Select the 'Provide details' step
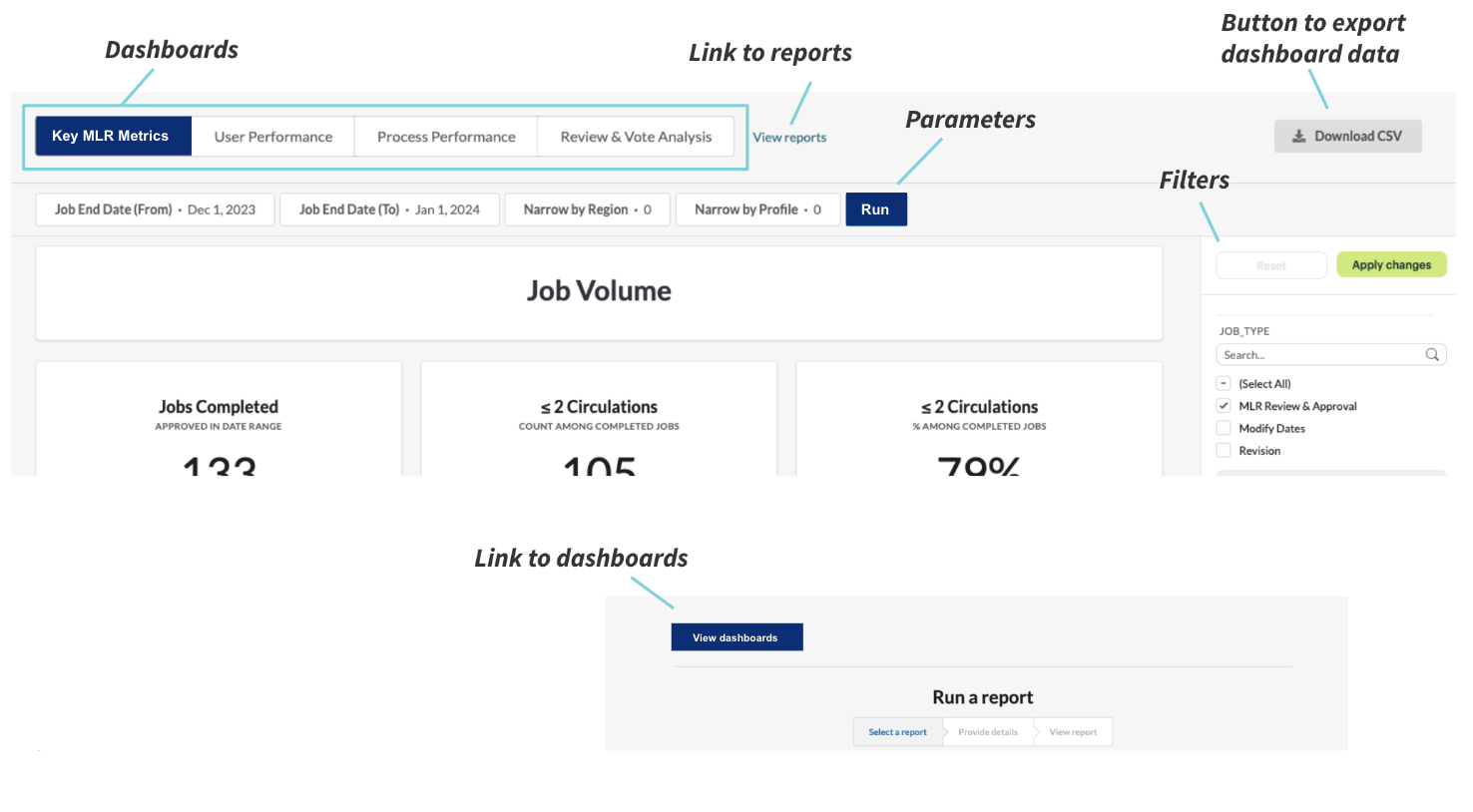1473x812 pixels. tap(988, 732)
